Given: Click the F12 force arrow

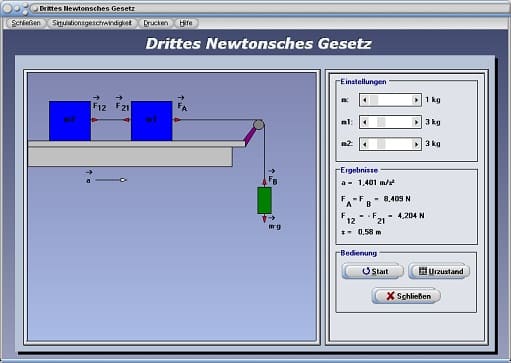Looking at the screenshot, I should point(95,120).
